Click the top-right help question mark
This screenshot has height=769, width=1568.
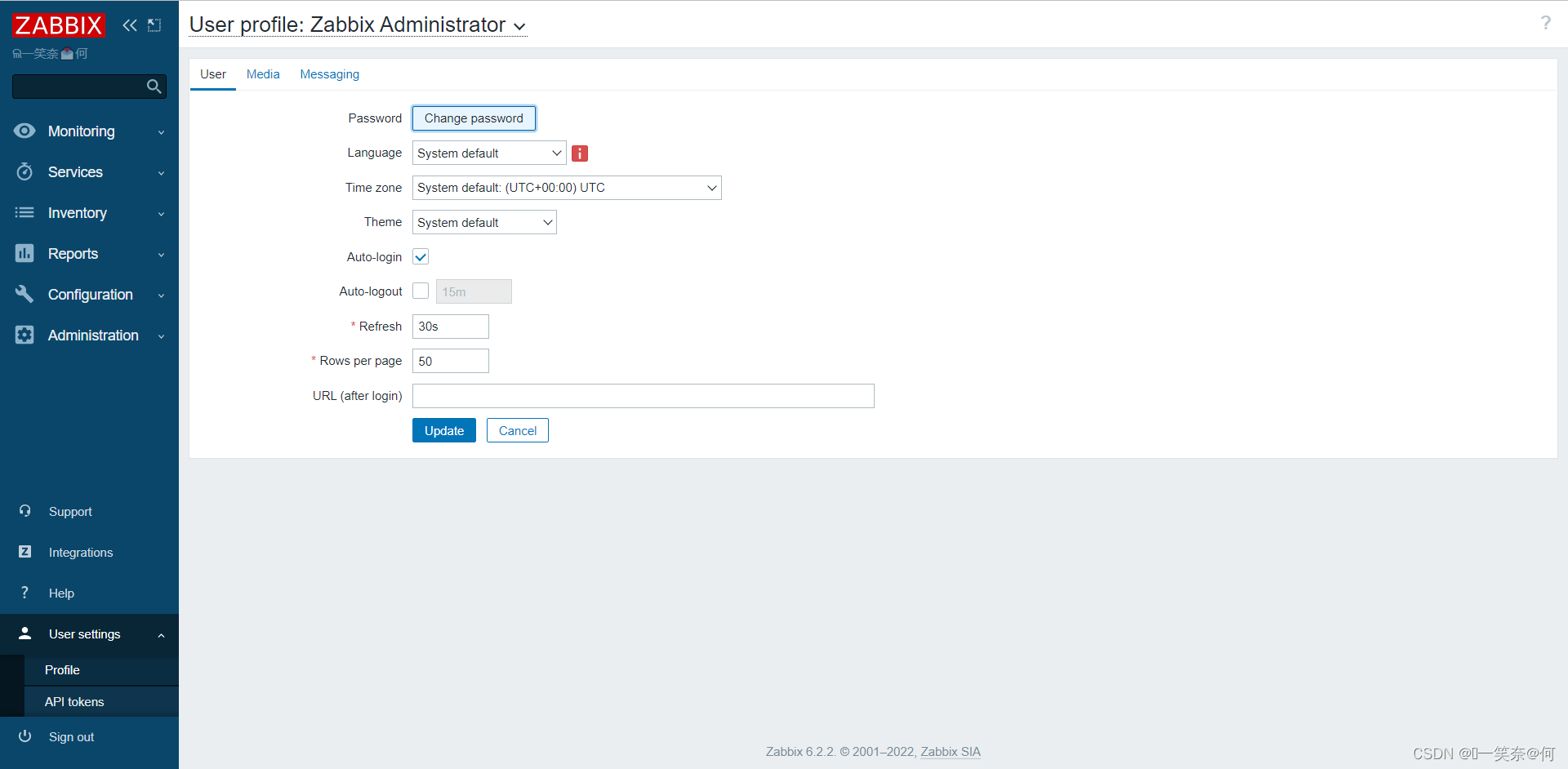1545,23
